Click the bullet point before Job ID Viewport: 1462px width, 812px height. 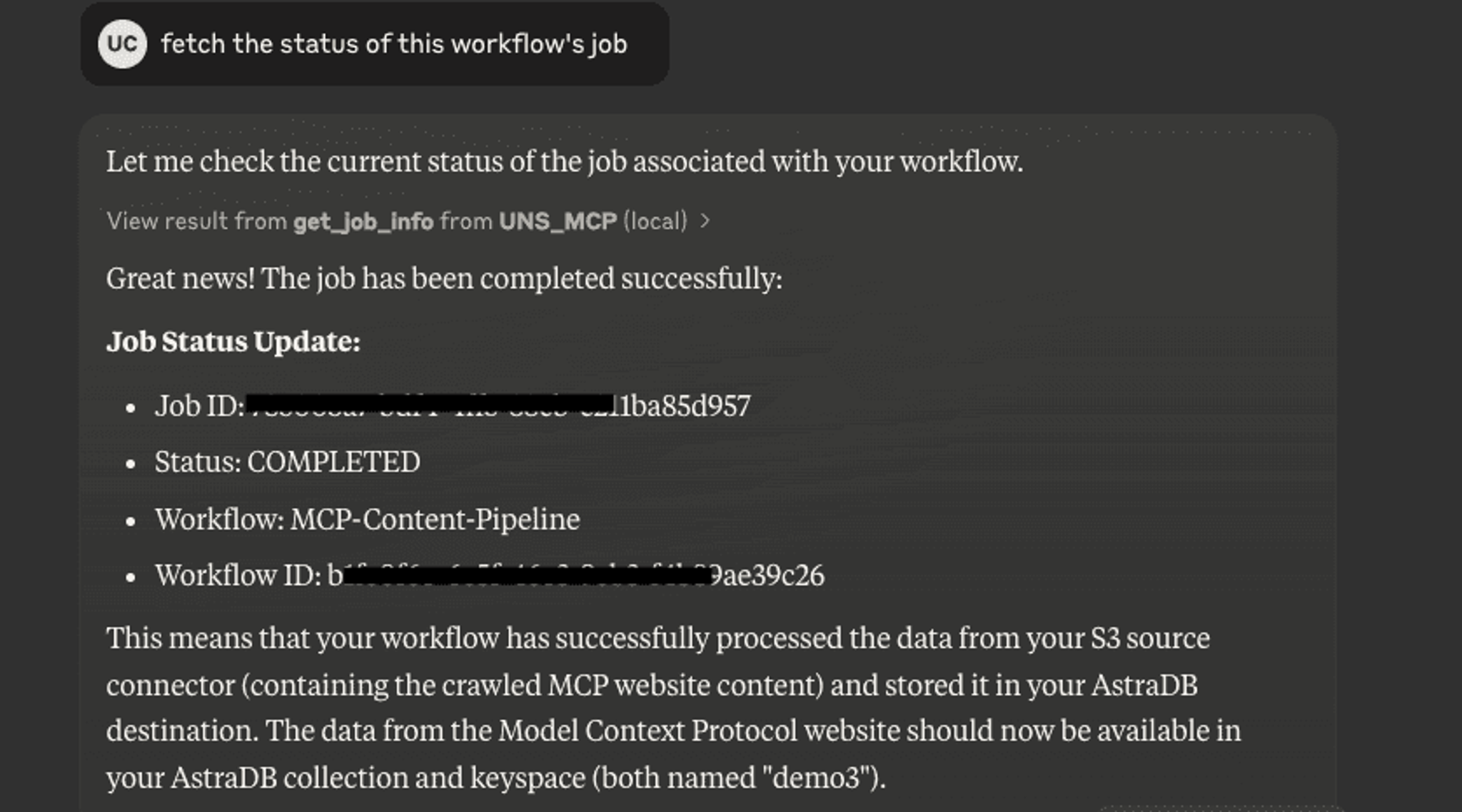(130, 407)
